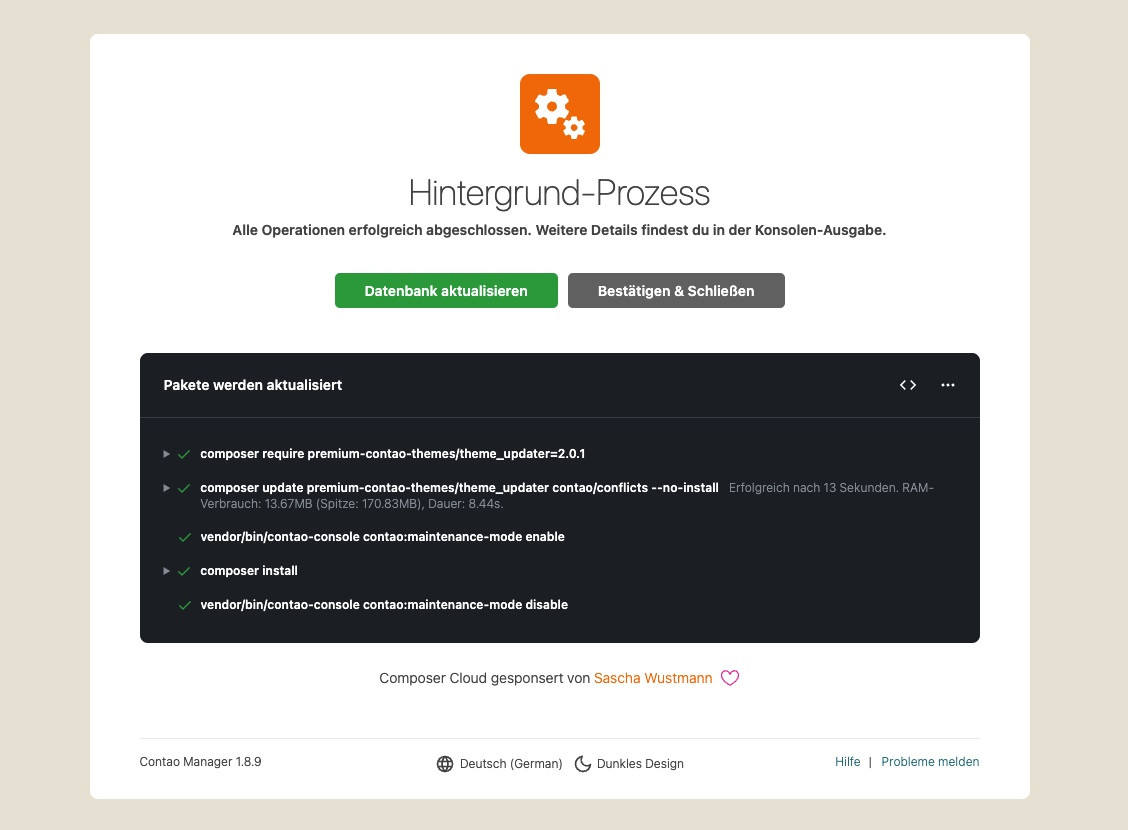The image size is (1128, 830).
Task: Click the checkmark beside maintenance-mode enable
Action: pos(184,537)
